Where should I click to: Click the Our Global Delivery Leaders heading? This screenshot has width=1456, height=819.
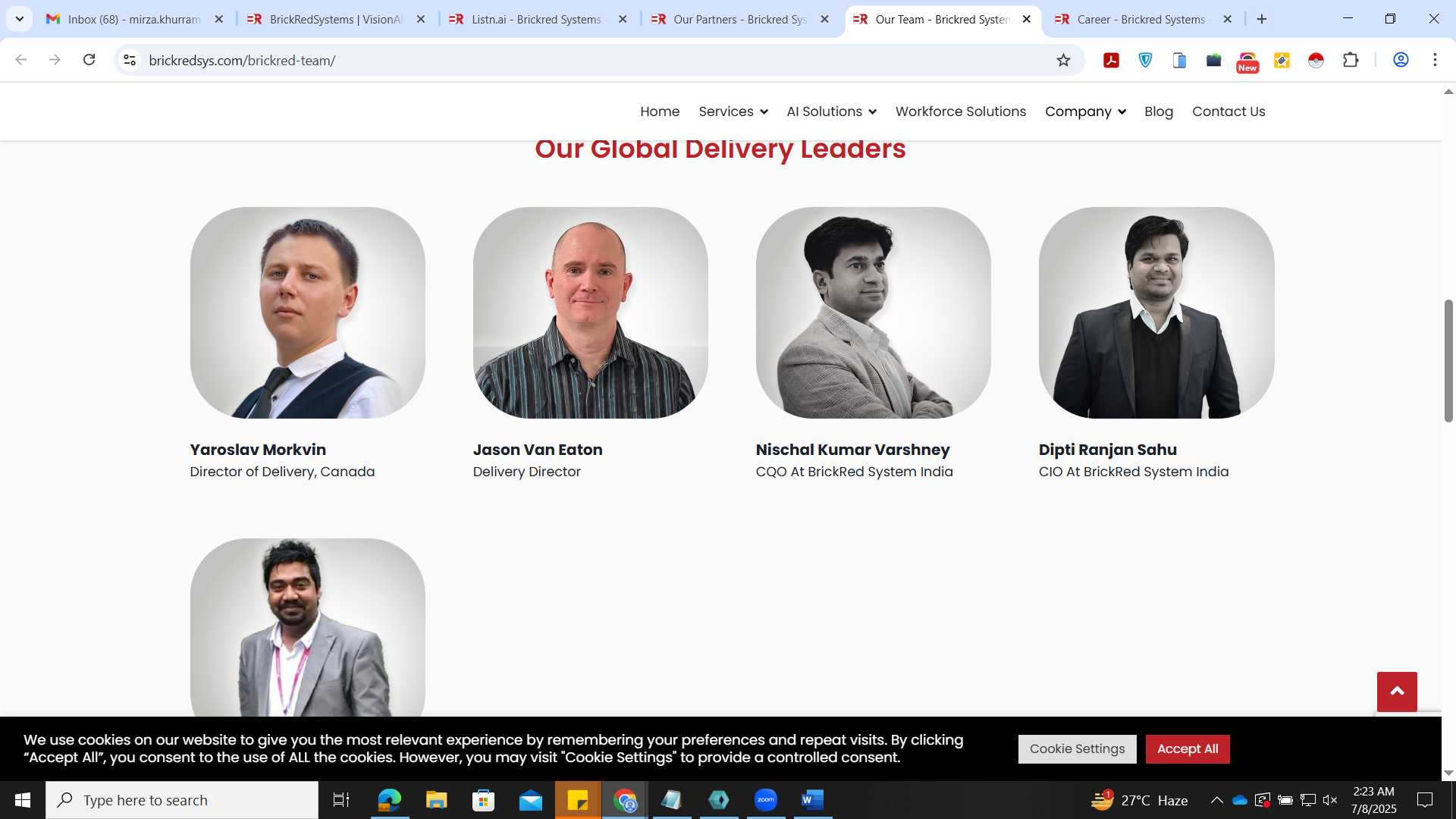[x=720, y=149]
